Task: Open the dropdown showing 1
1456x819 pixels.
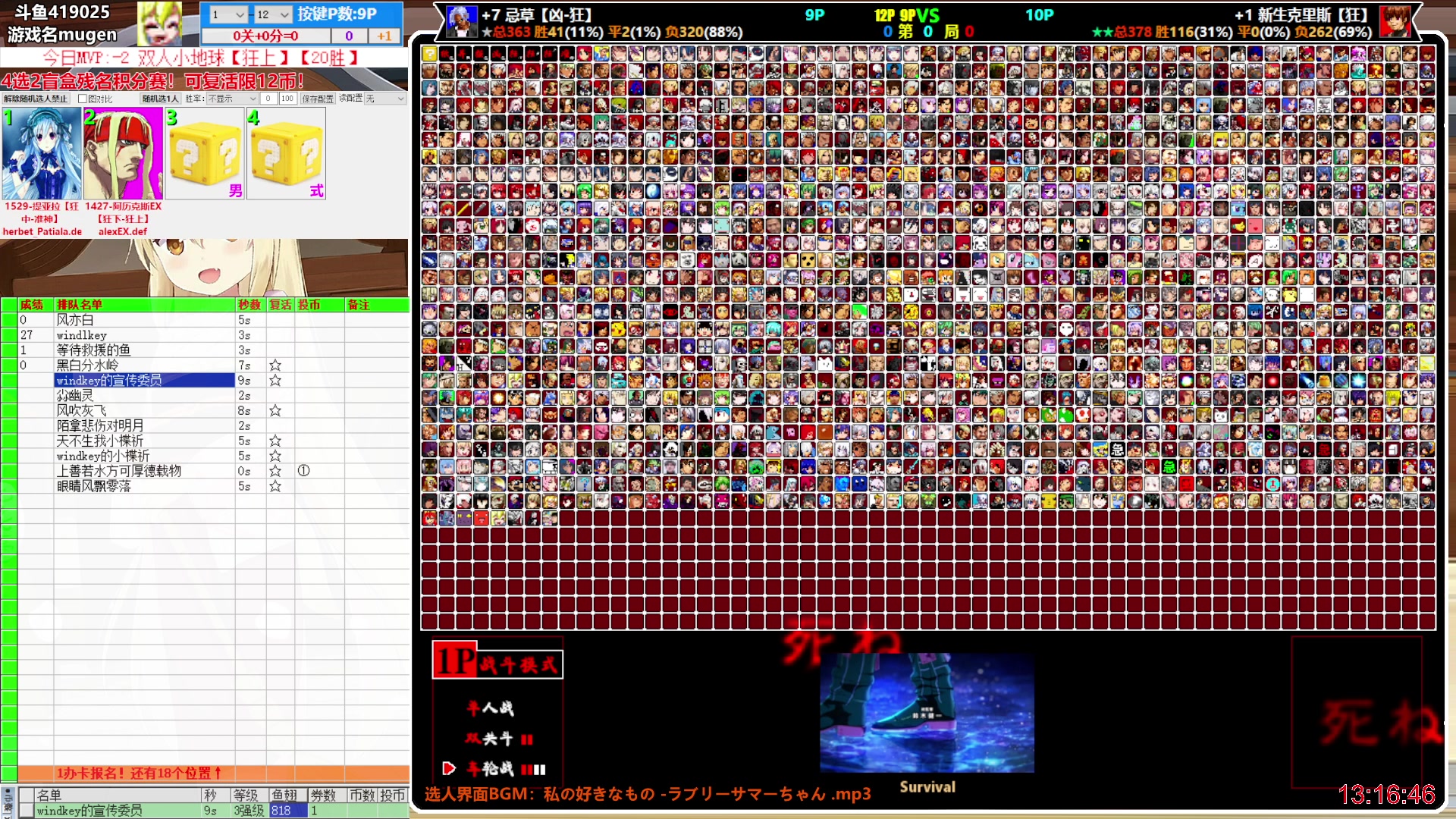Action: pos(229,14)
